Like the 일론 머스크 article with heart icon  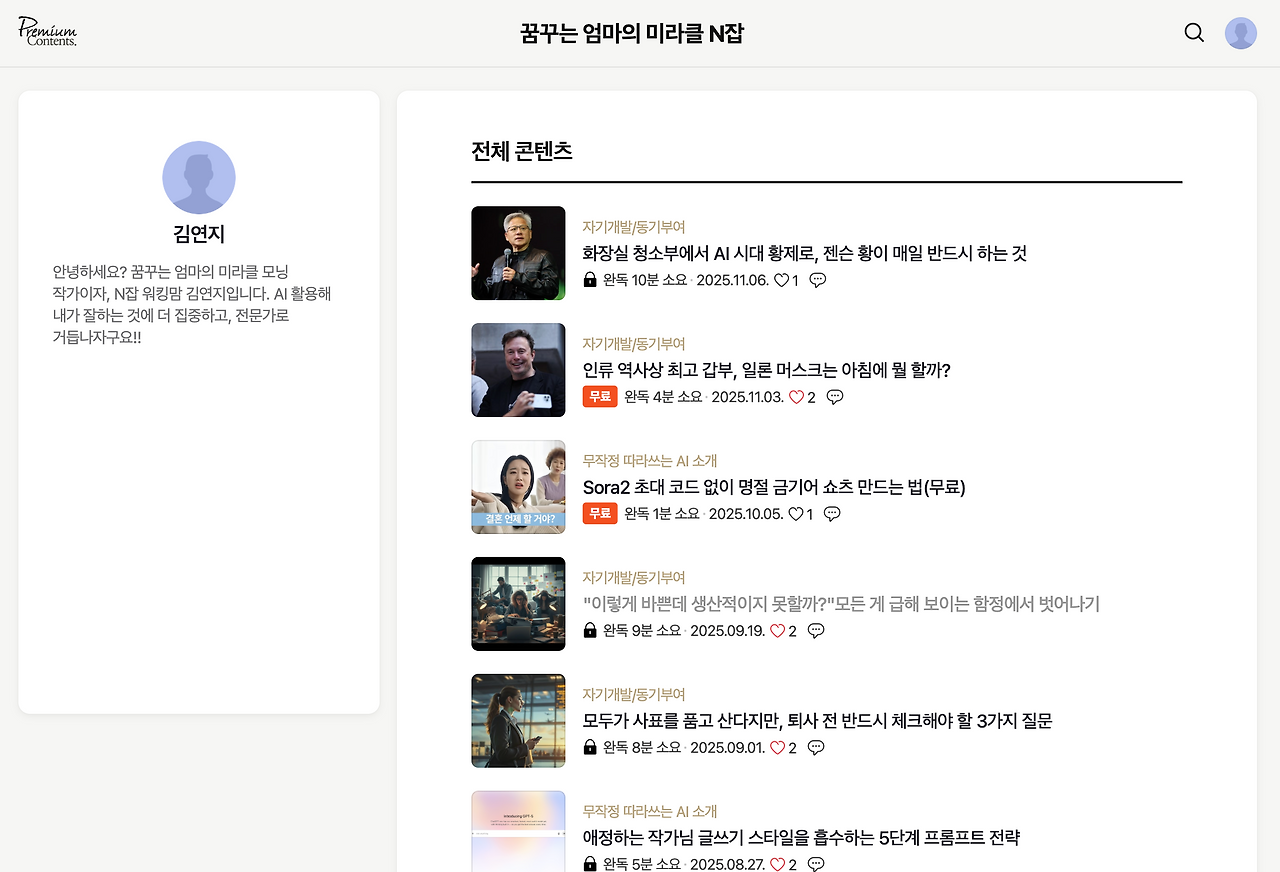tap(796, 397)
